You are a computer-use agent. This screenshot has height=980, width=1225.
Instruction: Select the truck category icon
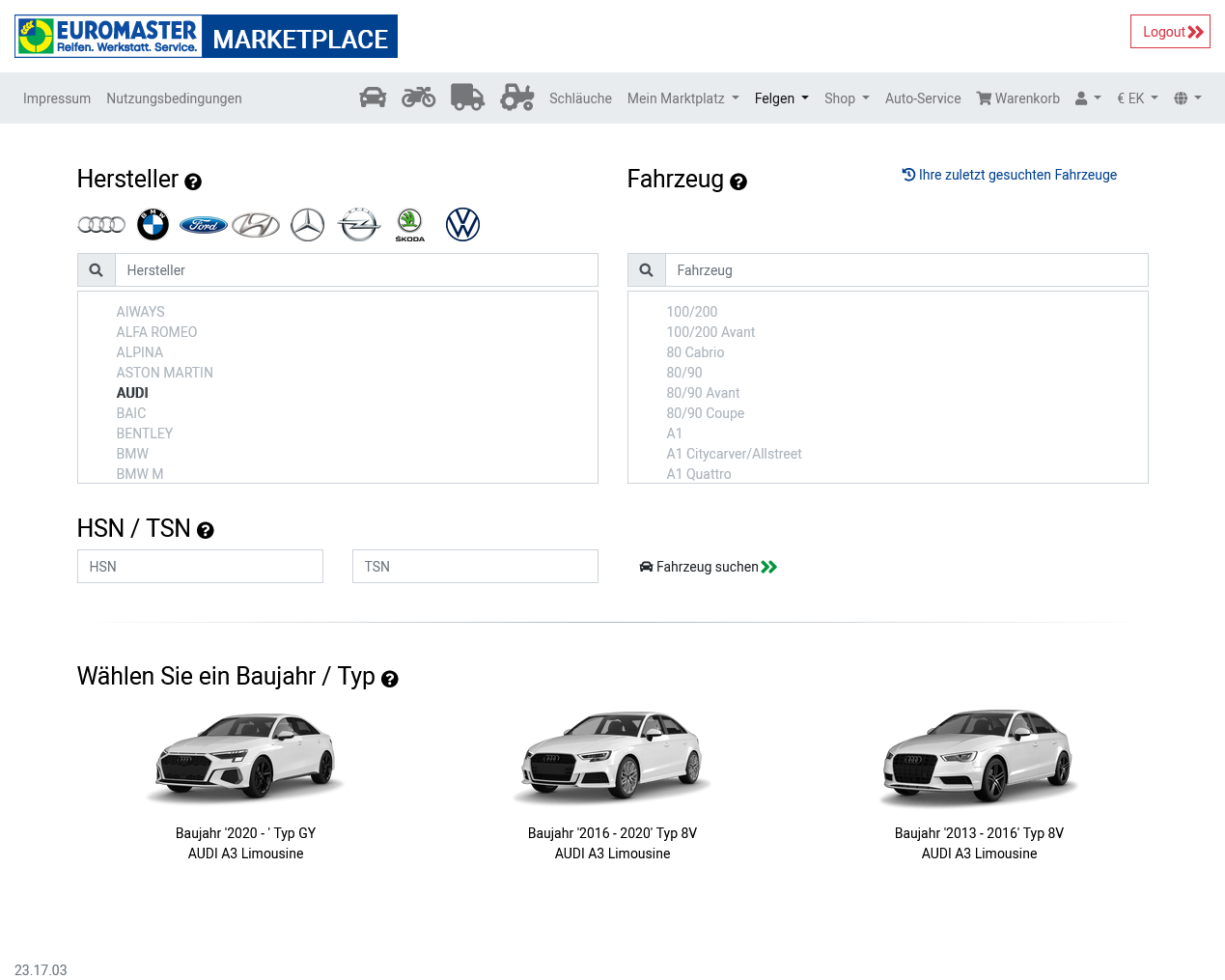point(467,98)
